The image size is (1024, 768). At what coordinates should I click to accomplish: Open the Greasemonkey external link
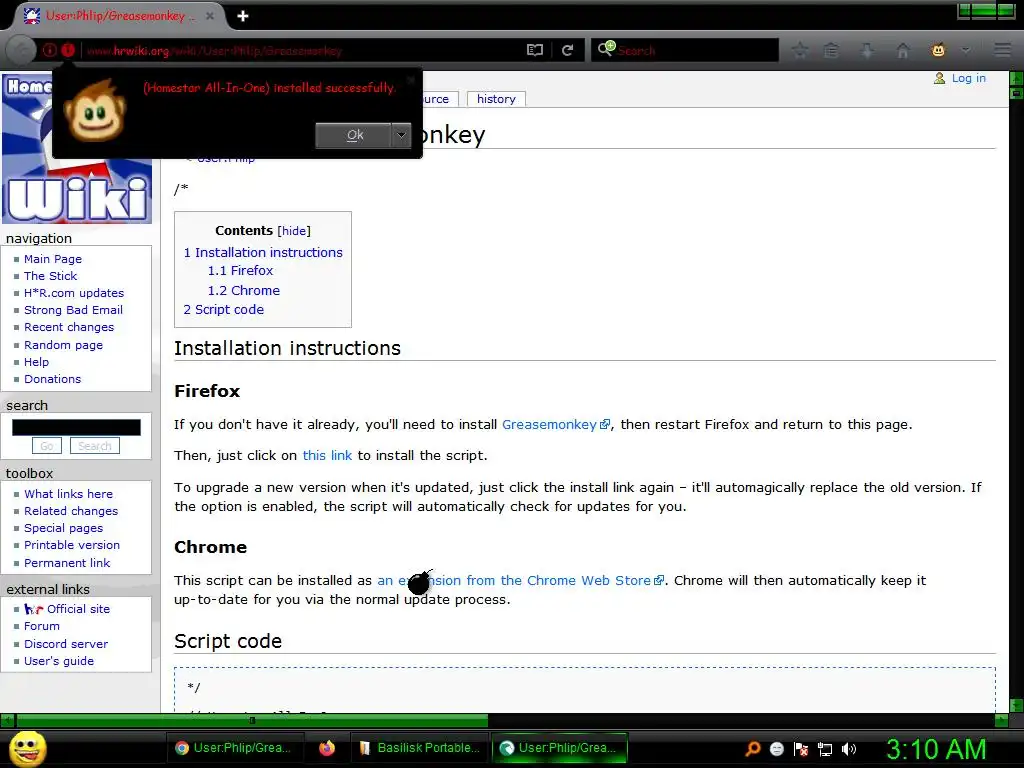[x=556, y=424]
